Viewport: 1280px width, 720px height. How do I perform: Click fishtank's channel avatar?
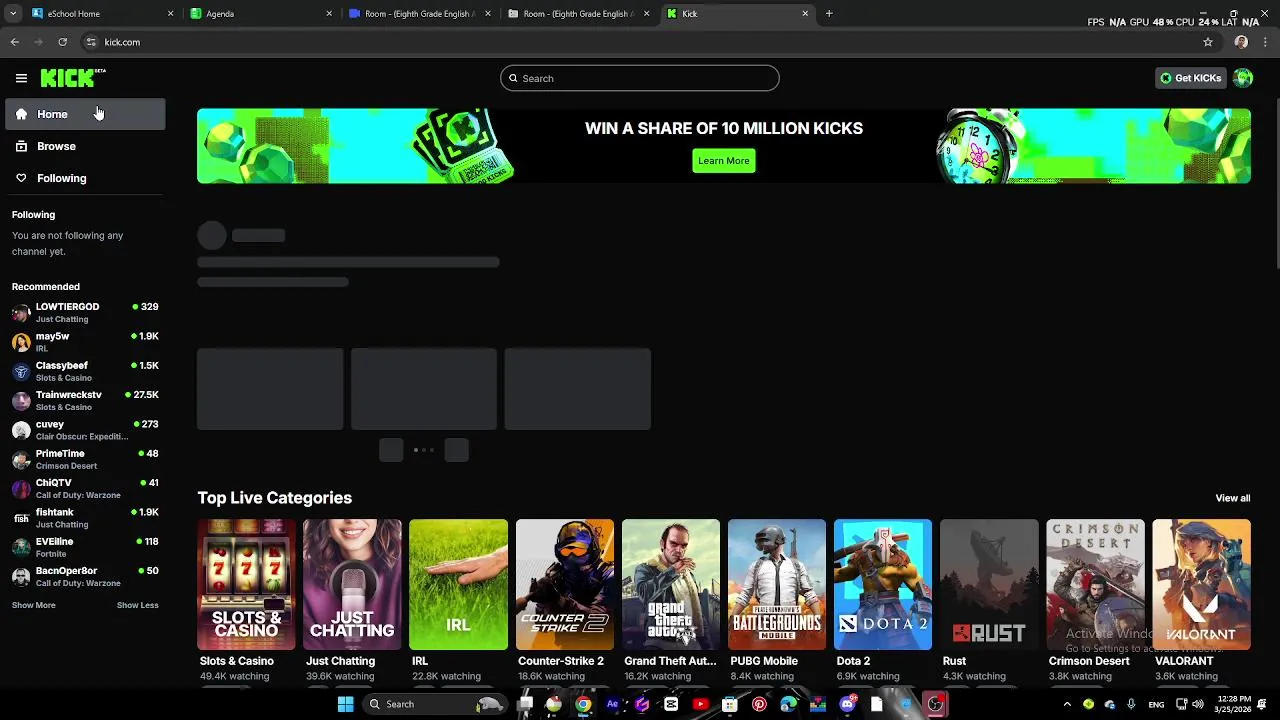(x=21, y=518)
